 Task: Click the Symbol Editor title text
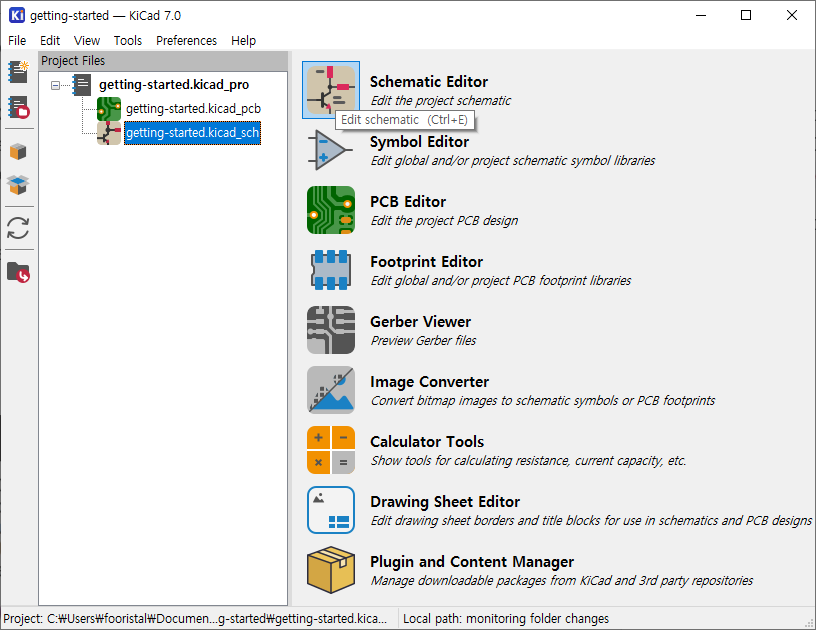pyautogui.click(x=419, y=142)
